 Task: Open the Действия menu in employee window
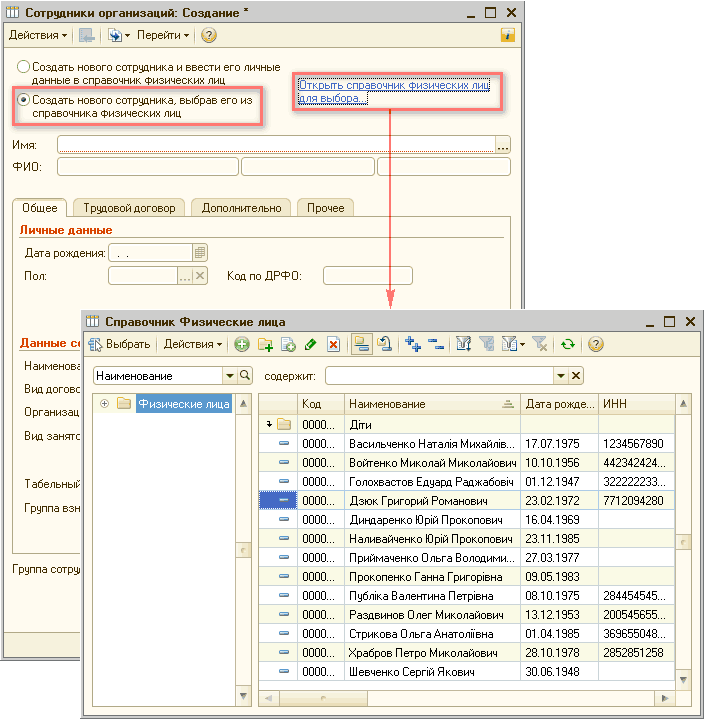tap(38, 35)
